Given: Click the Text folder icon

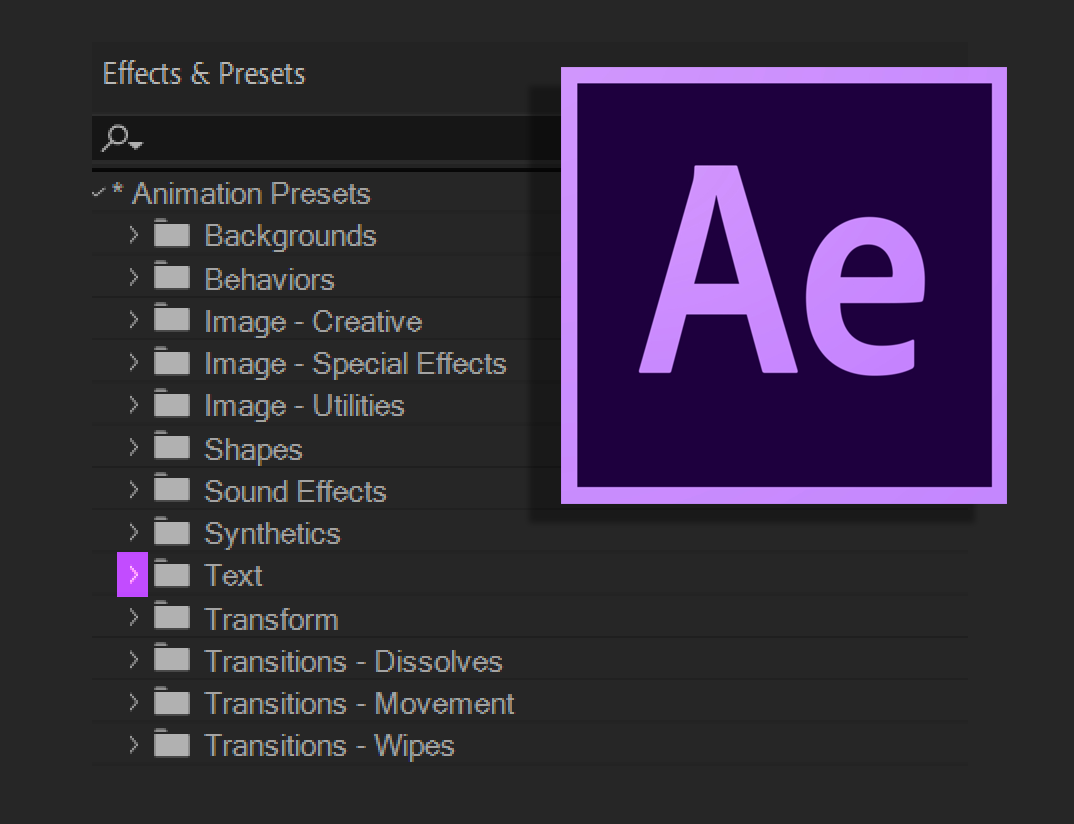Looking at the screenshot, I should pos(171,573).
